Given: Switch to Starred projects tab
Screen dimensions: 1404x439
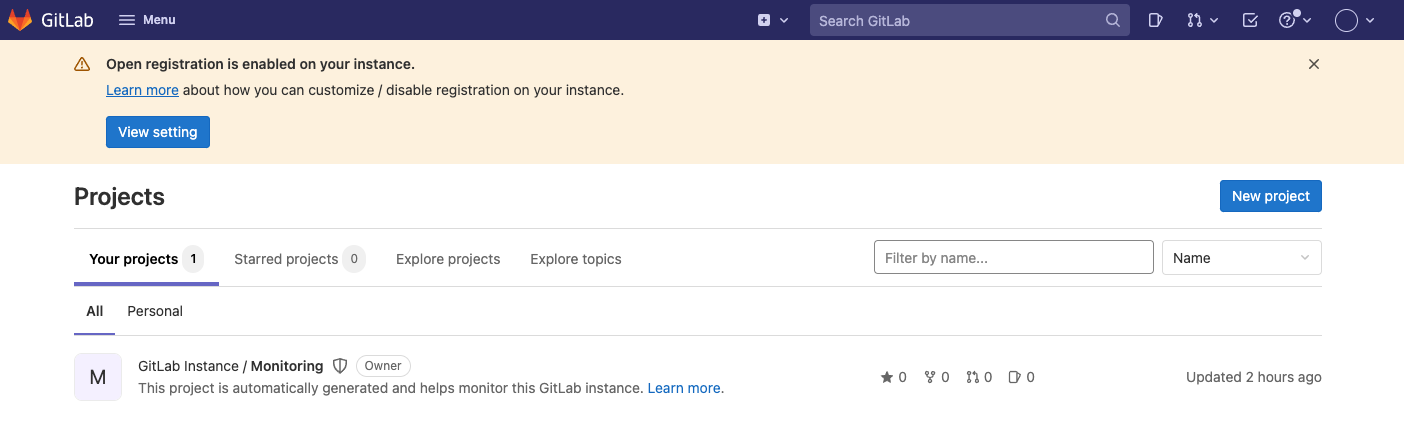Looking at the screenshot, I should (300, 259).
